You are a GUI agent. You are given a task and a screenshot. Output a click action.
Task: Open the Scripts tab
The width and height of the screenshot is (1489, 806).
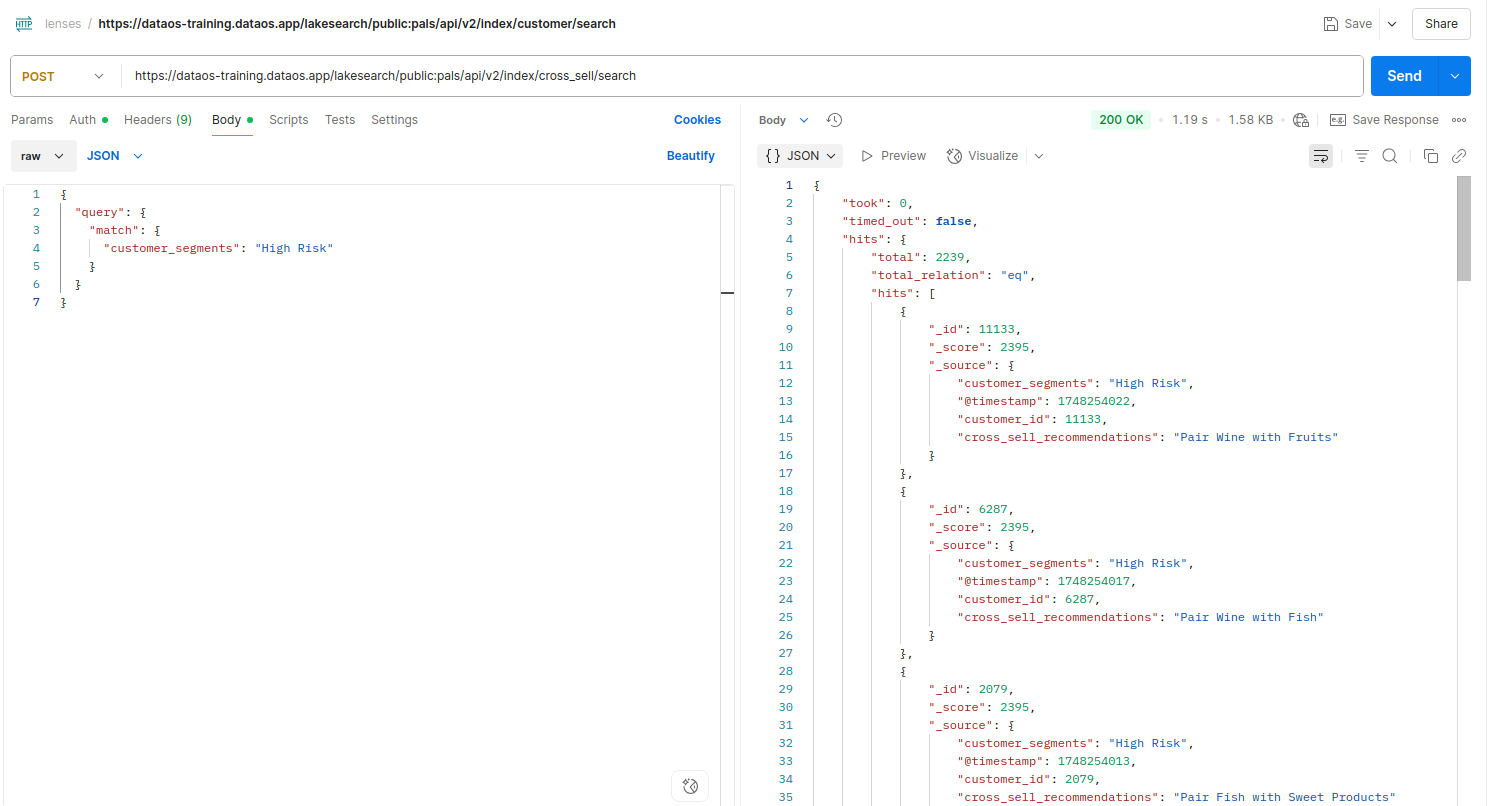[x=289, y=120]
